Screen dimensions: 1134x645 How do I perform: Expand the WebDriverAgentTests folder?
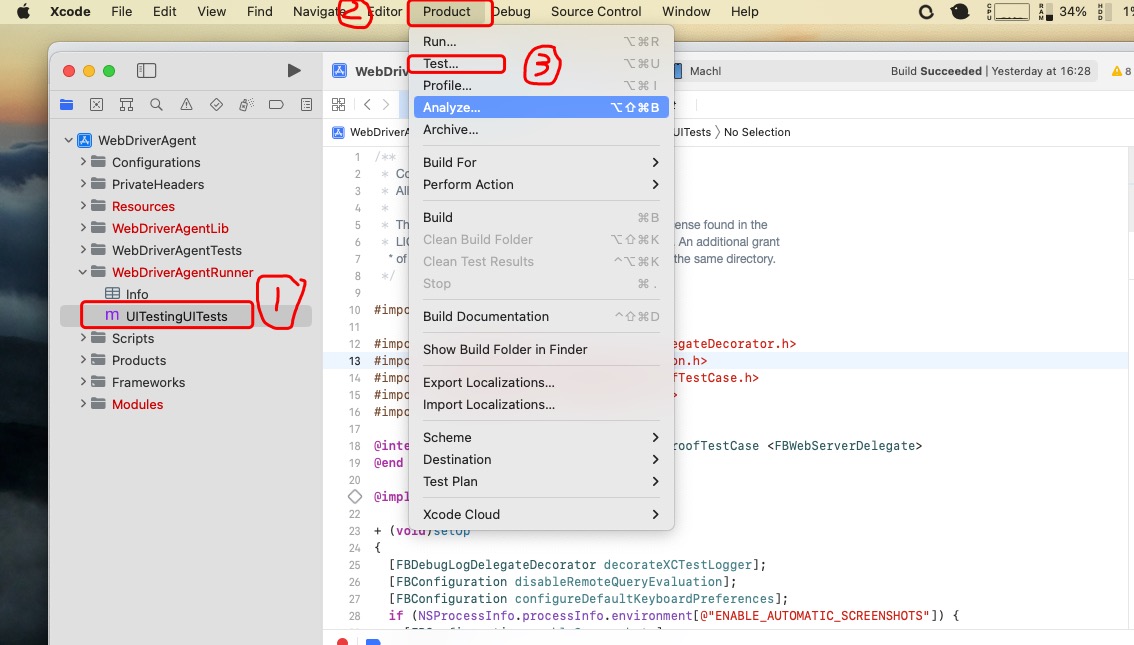83,250
